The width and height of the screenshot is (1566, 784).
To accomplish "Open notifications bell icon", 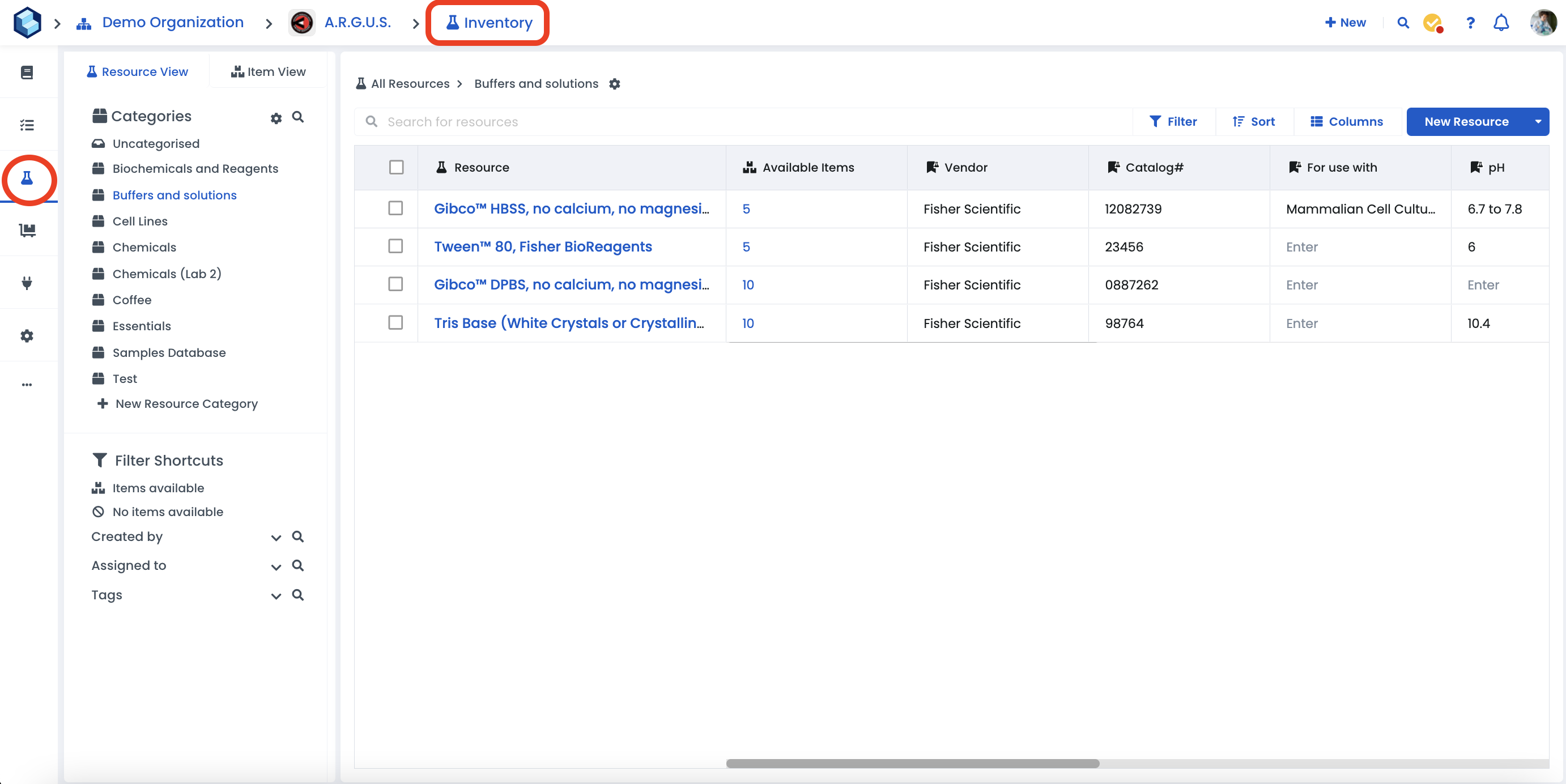I will tap(1500, 23).
